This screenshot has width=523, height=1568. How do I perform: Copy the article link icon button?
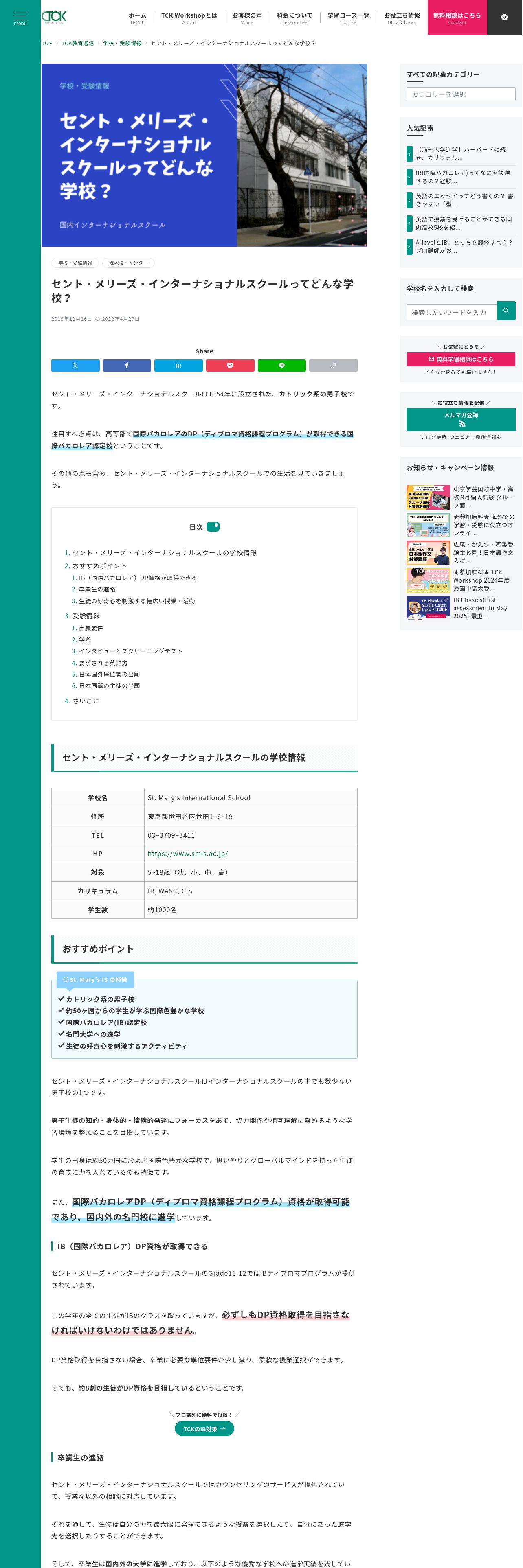333,366
